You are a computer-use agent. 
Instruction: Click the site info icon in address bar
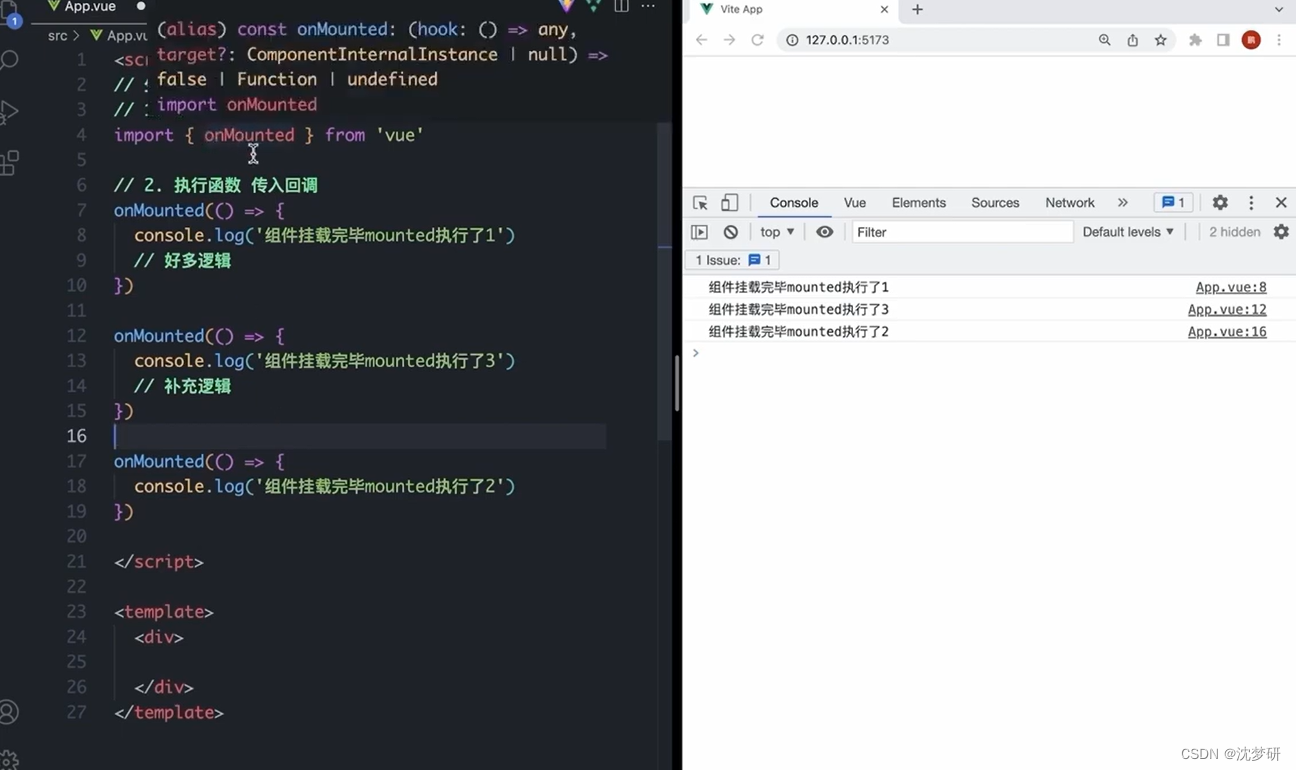click(792, 40)
